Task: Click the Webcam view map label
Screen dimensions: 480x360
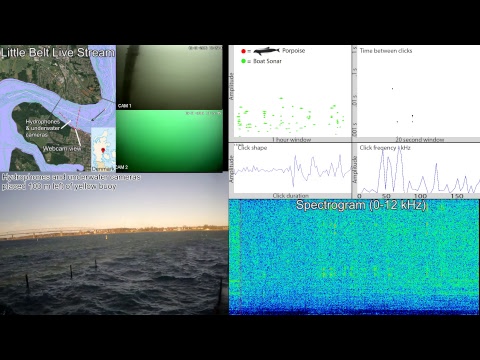Action: point(62,149)
